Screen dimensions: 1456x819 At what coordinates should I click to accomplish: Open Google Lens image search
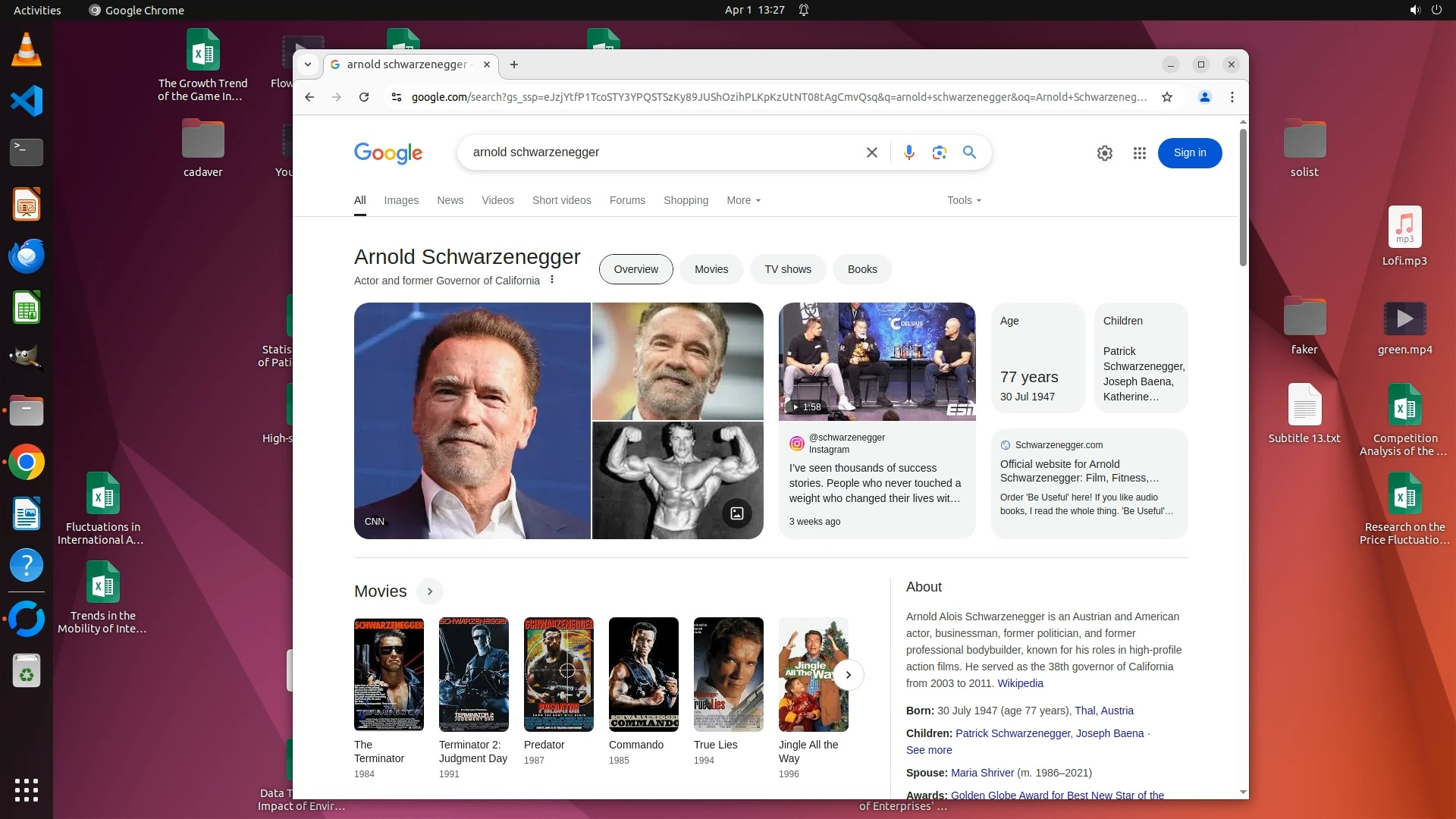tap(939, 152)
